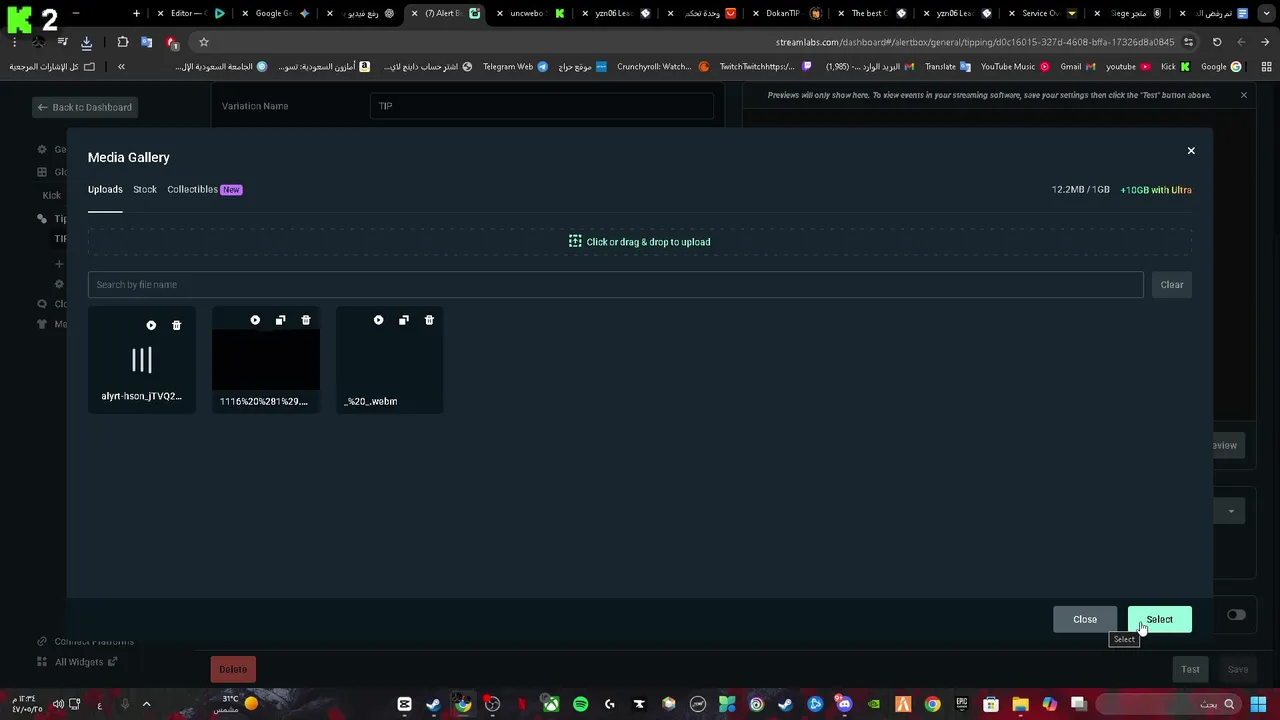Play the alyrt-hson audio file preview
Image resolution: width=1280 pixels, height=720 pixels.
click(151, 325)
